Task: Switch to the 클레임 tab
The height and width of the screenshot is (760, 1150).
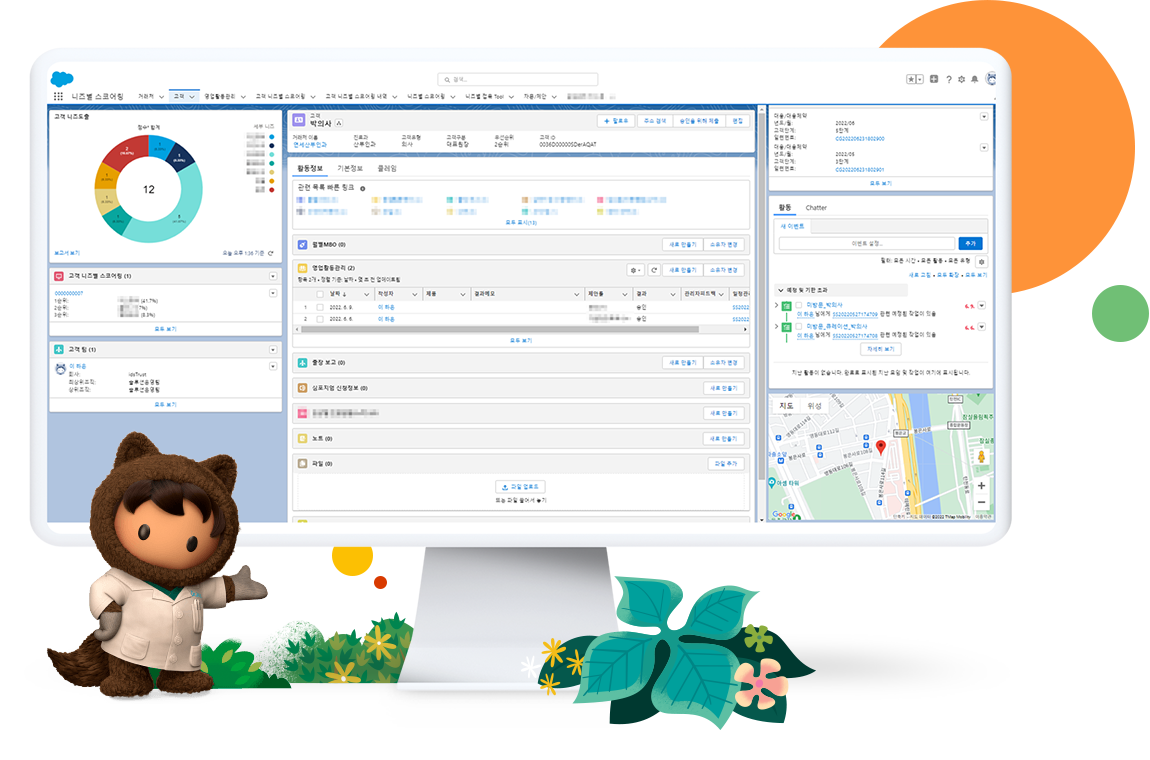Action: (x=387, y=169)
